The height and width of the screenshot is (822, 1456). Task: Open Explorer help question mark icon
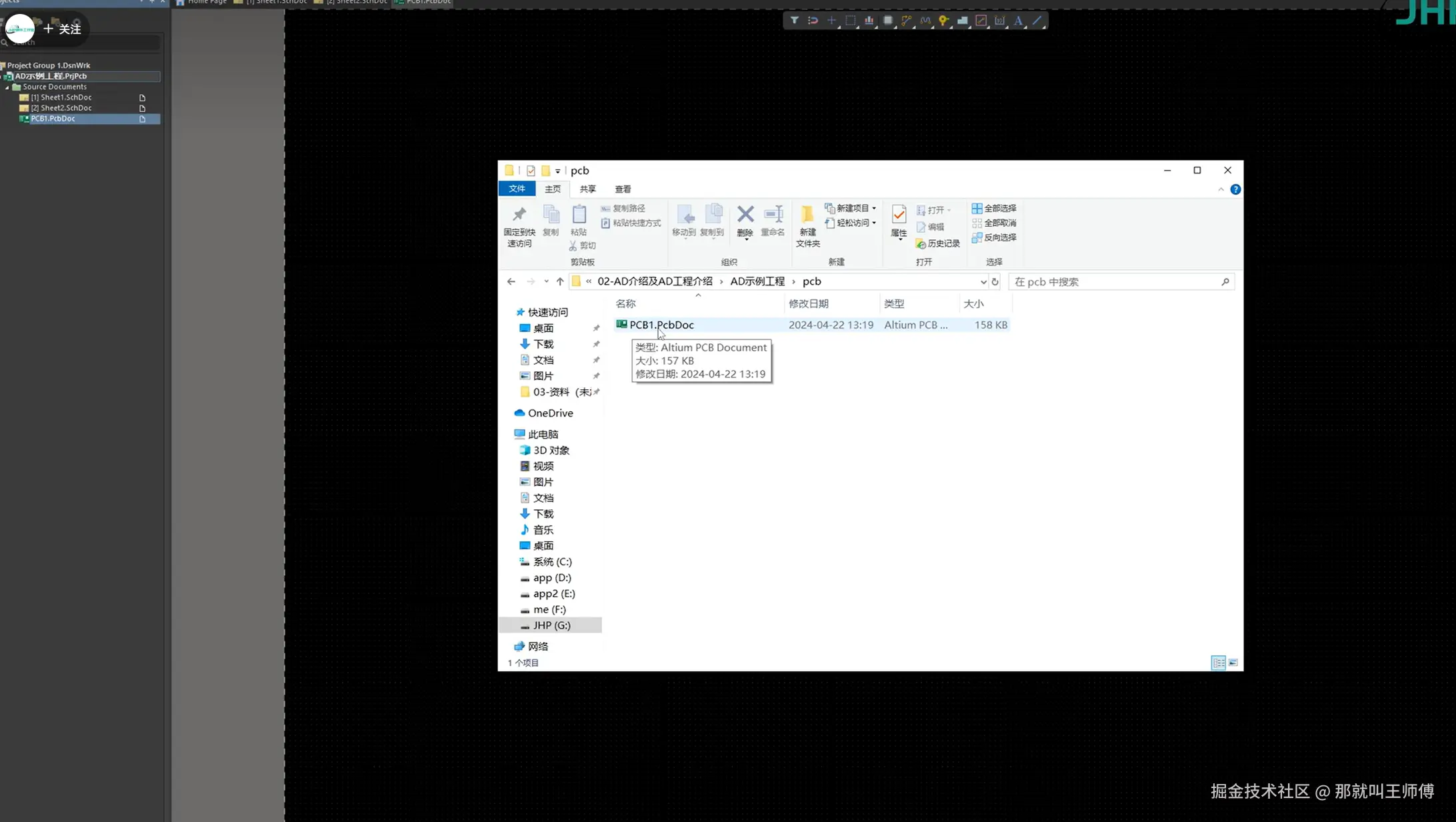tap(1235, 189)
